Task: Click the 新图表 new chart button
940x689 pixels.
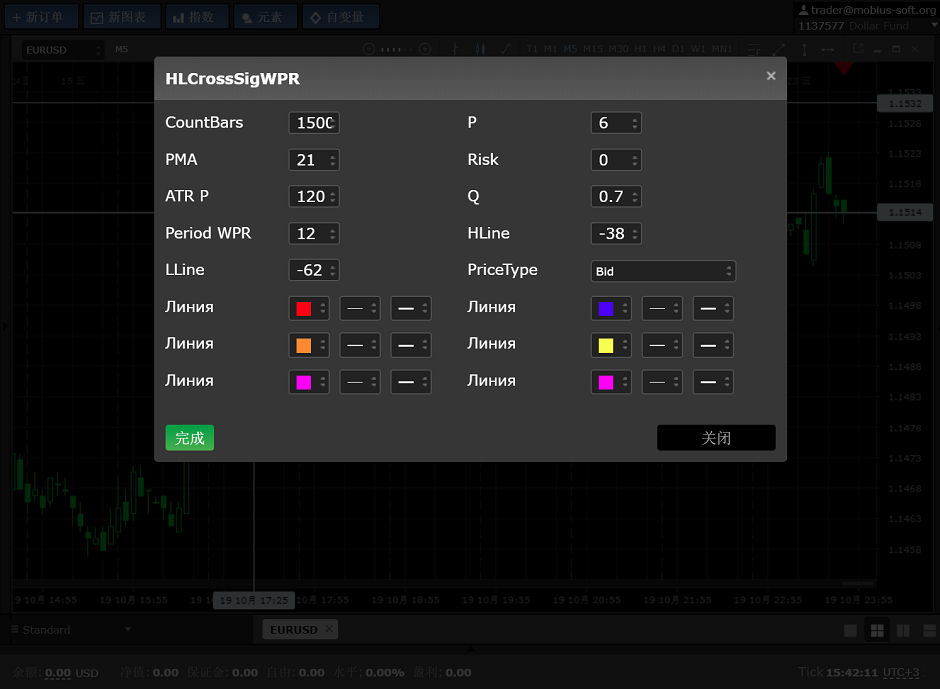Action: [122, 17]
